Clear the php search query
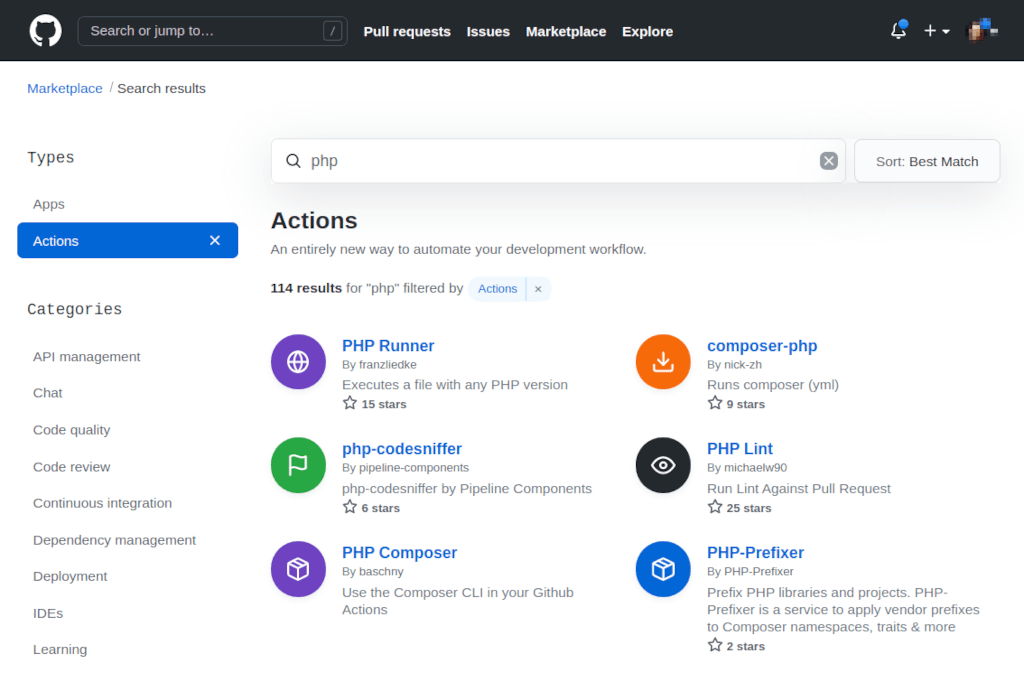Image resolution: width=1024 pixels, height=673 pixels. coord(829,161)
